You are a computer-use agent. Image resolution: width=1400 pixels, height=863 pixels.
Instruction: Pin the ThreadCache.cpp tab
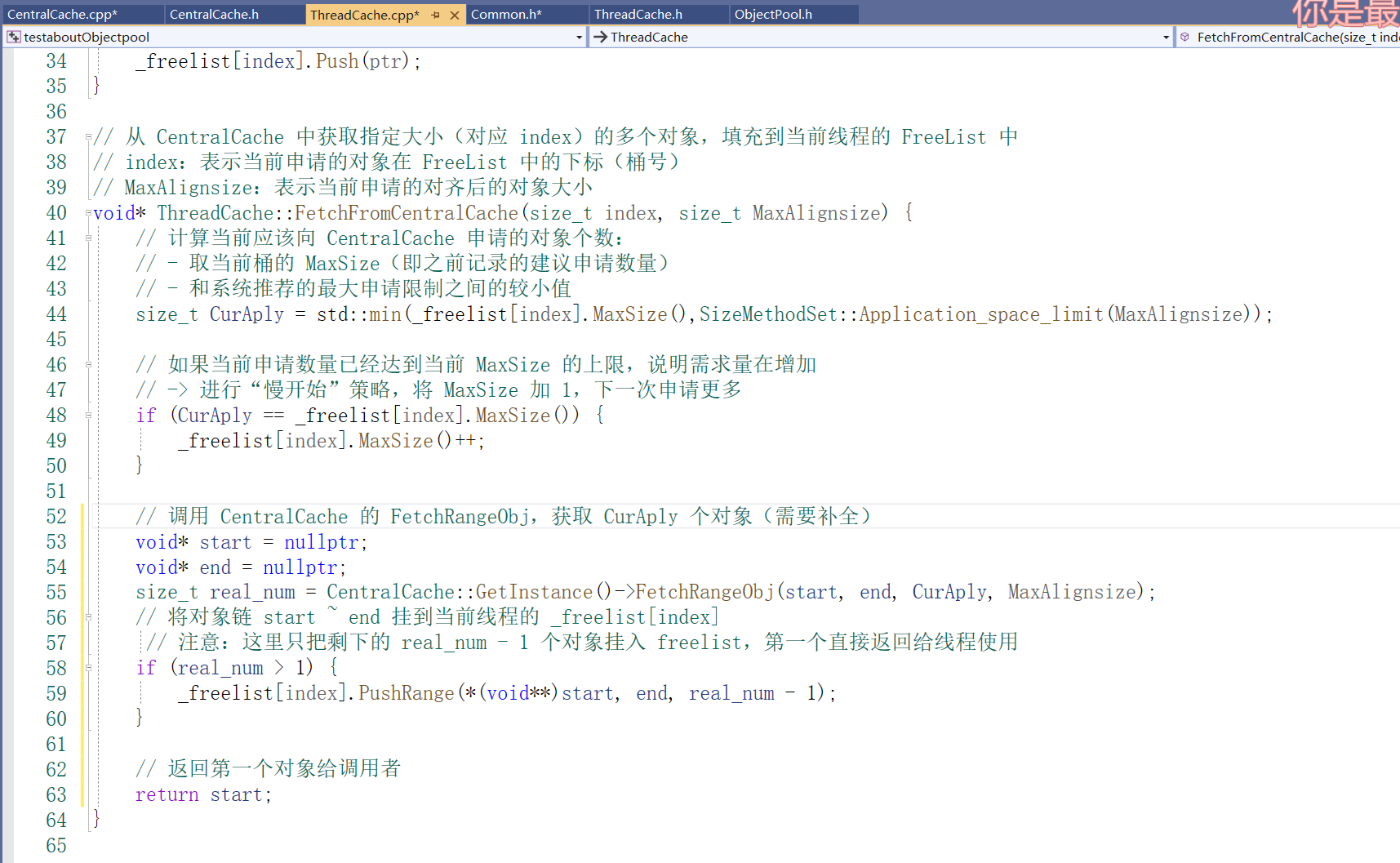pos(436,15)
